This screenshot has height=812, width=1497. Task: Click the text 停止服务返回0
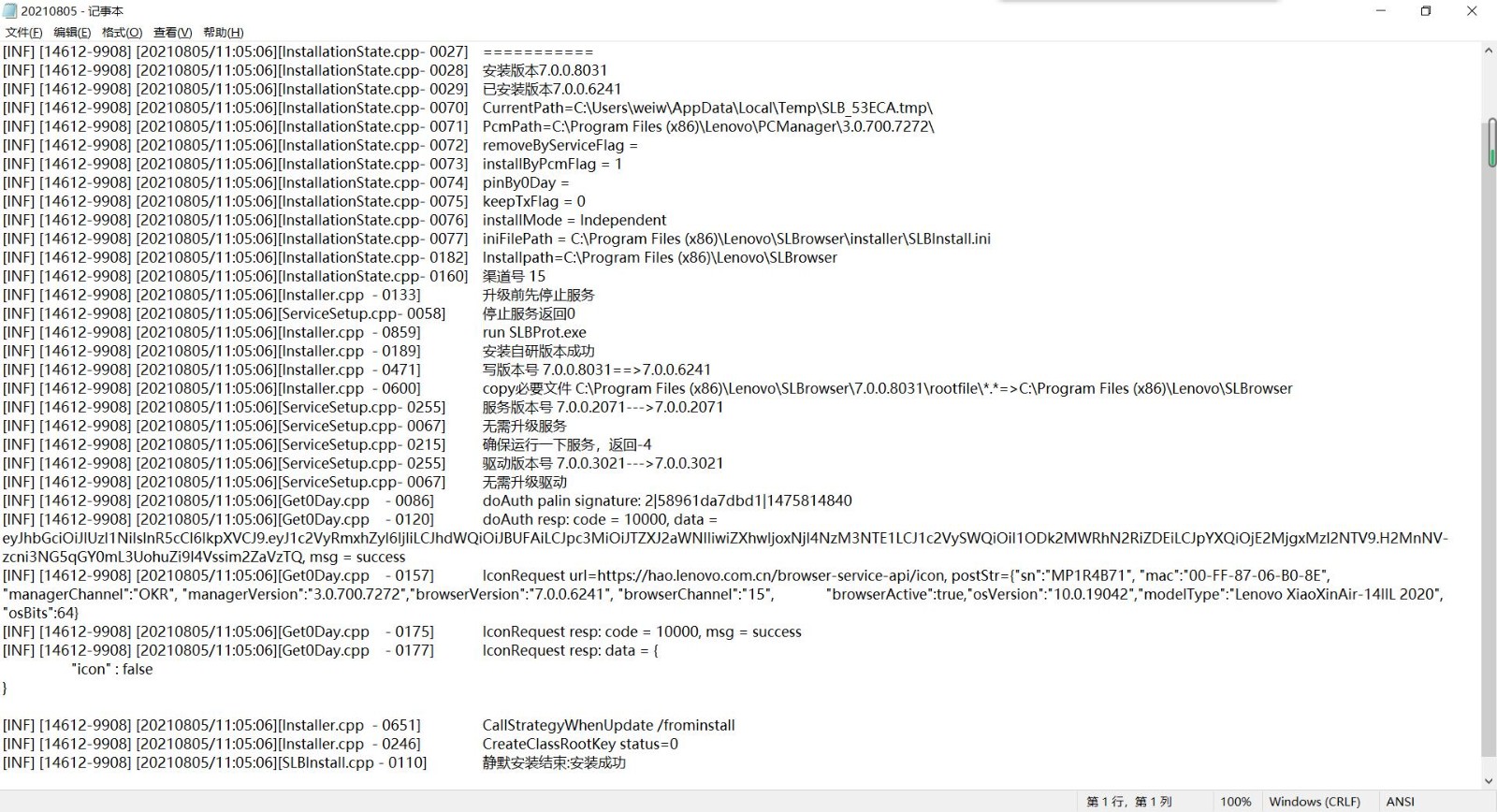click(x=529, y=313)
